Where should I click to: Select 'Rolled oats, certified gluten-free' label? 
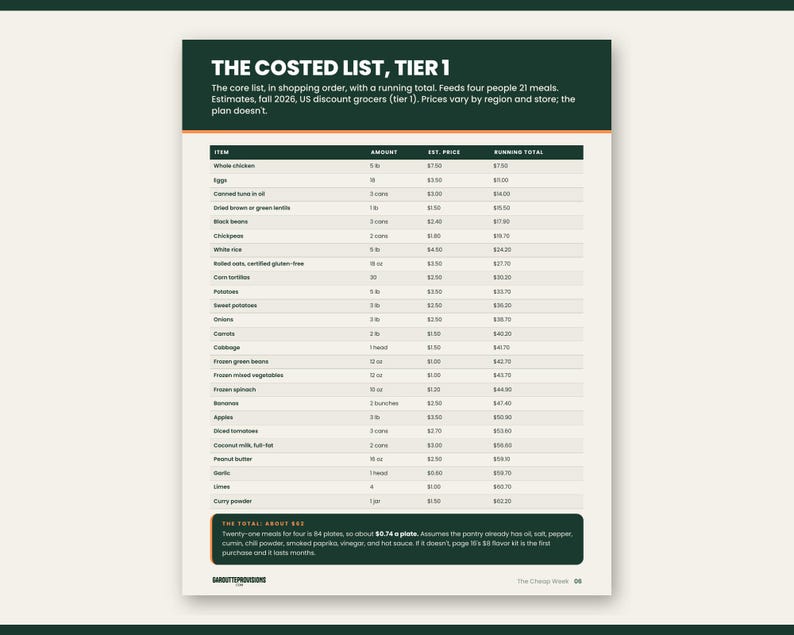coord(259,264)
